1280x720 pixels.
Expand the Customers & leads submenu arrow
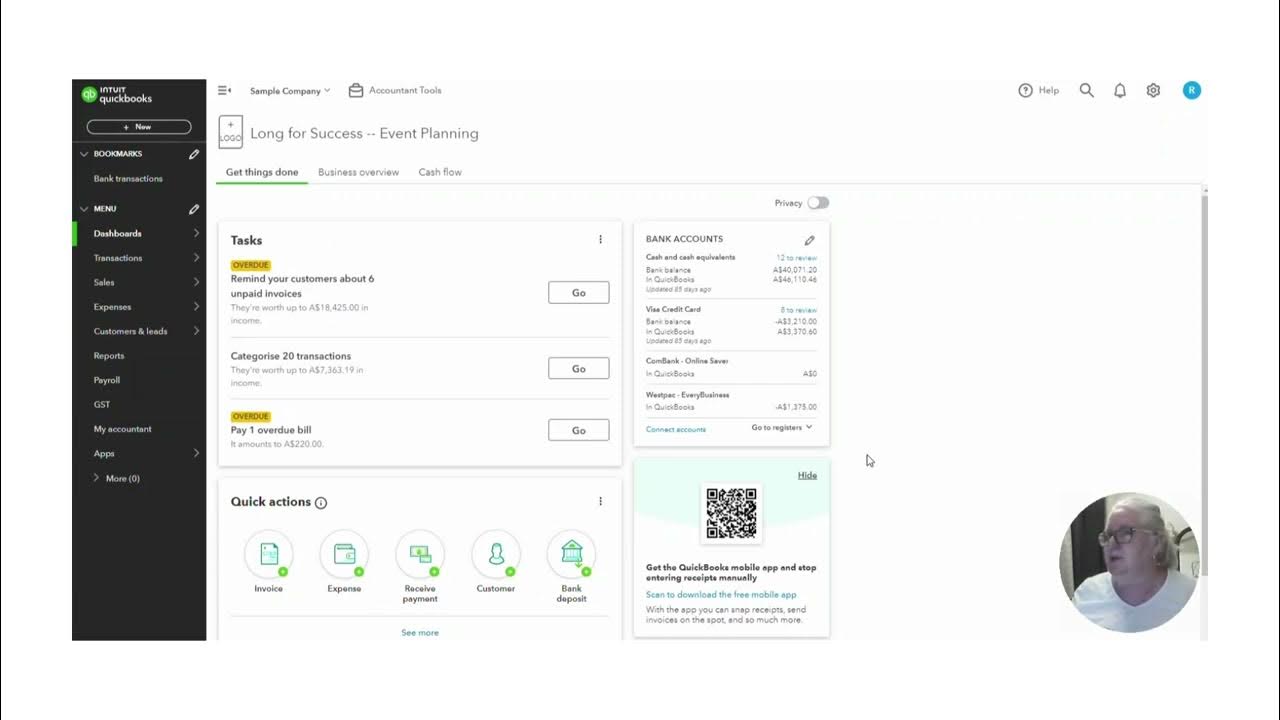click(196, 331)
